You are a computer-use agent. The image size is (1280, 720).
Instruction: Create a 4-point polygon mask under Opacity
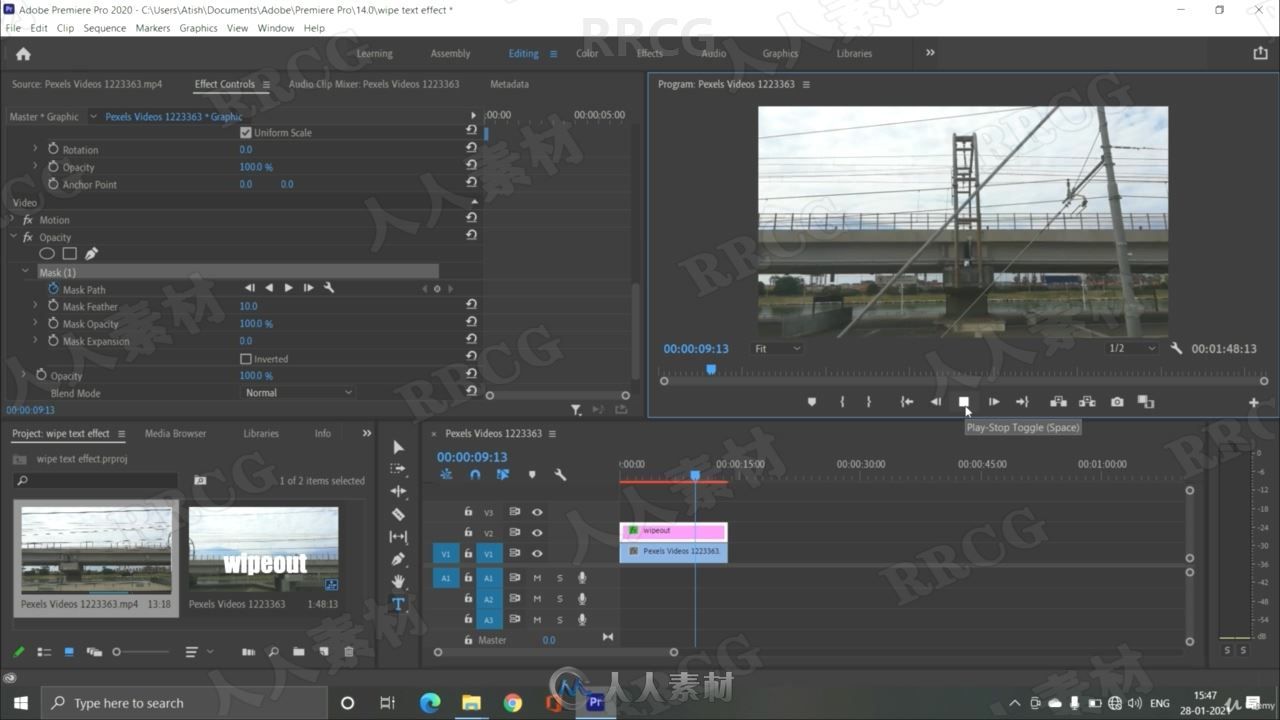point(69,254)
